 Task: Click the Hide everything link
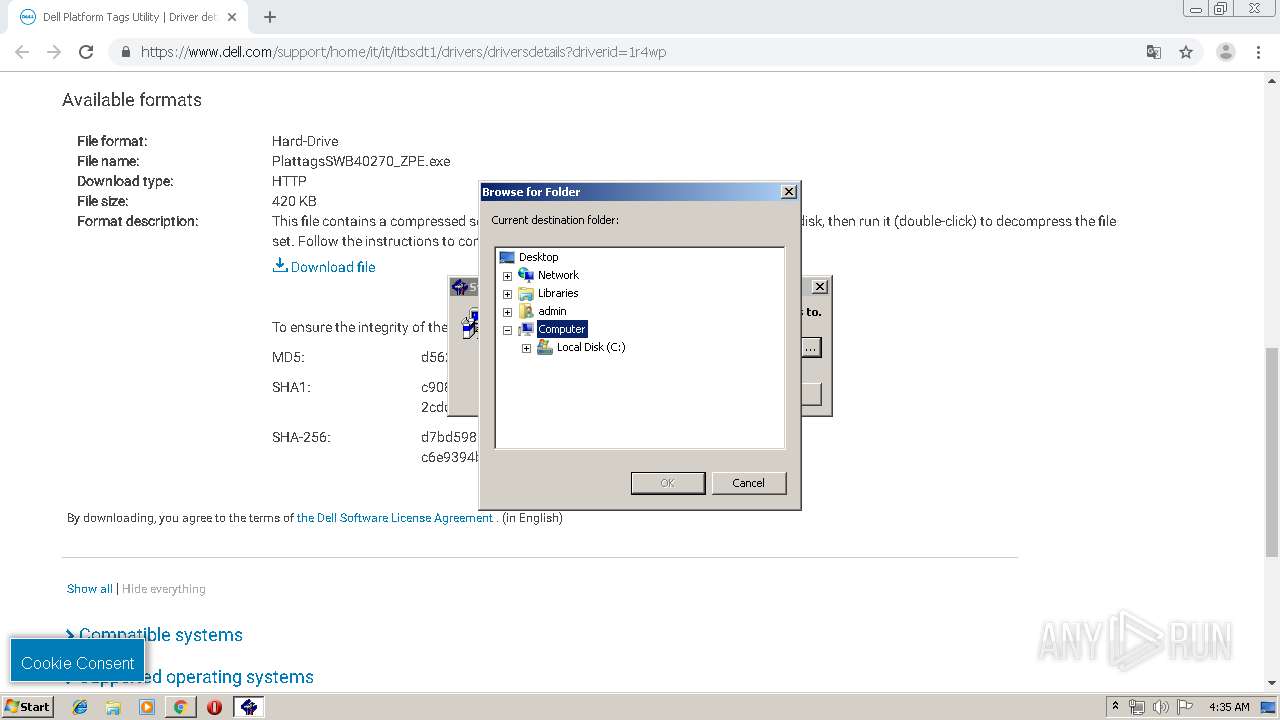pos(163,589)
